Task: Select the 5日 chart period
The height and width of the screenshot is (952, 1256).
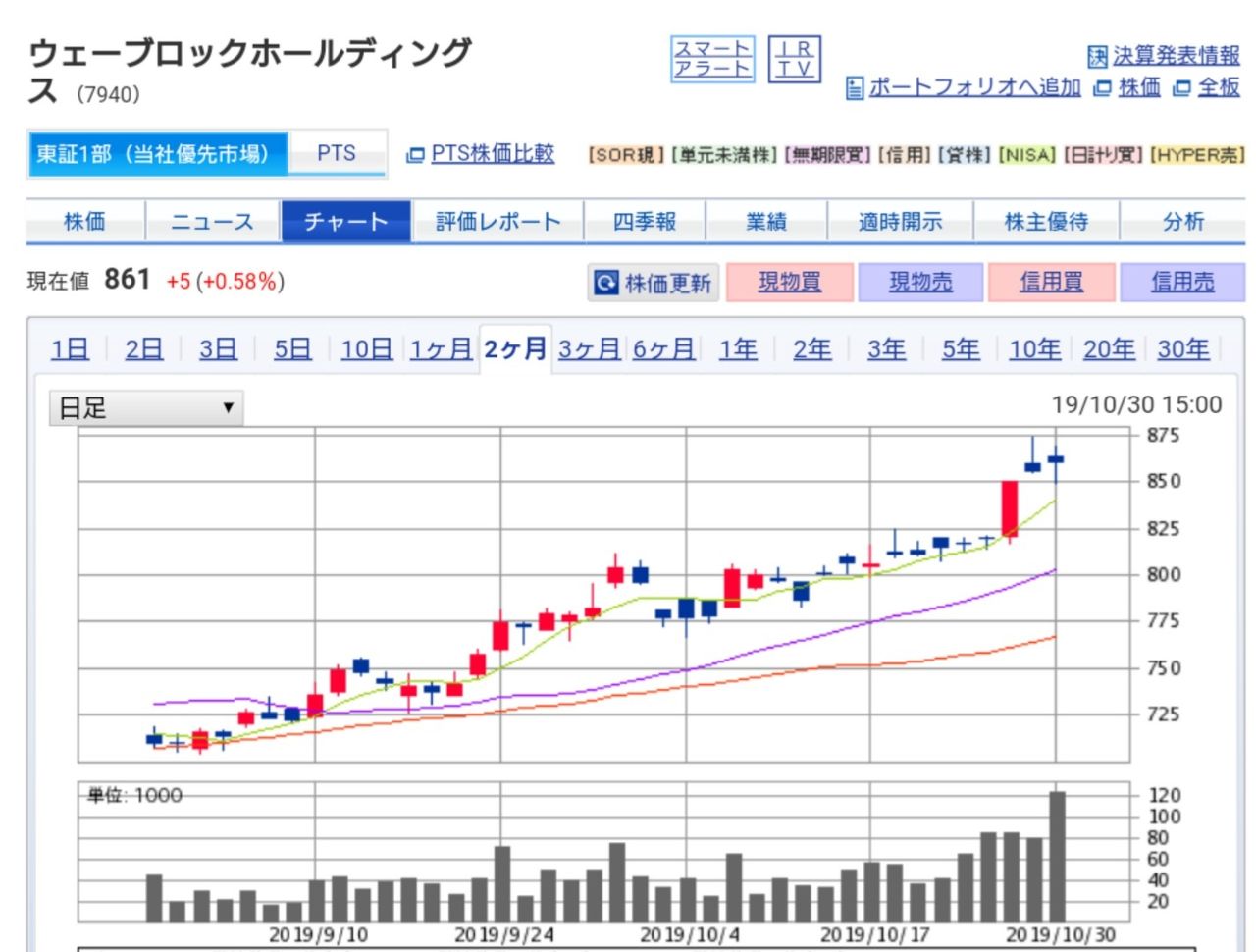Action: click(292, 349)
